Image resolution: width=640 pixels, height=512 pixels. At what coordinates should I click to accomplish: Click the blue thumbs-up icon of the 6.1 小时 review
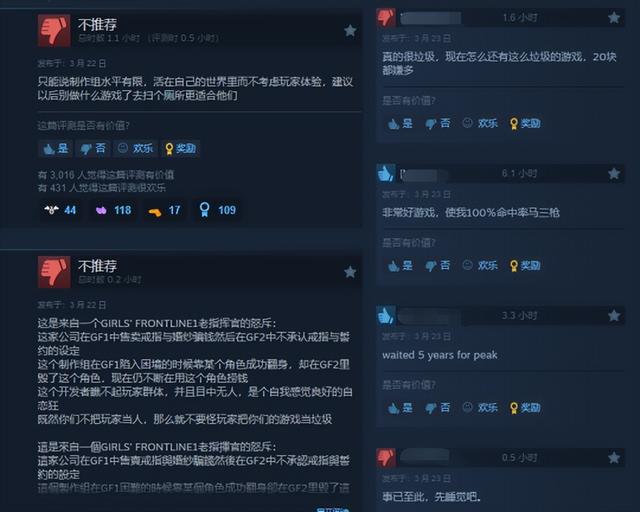pyautogui.click(x=386, y=174)
